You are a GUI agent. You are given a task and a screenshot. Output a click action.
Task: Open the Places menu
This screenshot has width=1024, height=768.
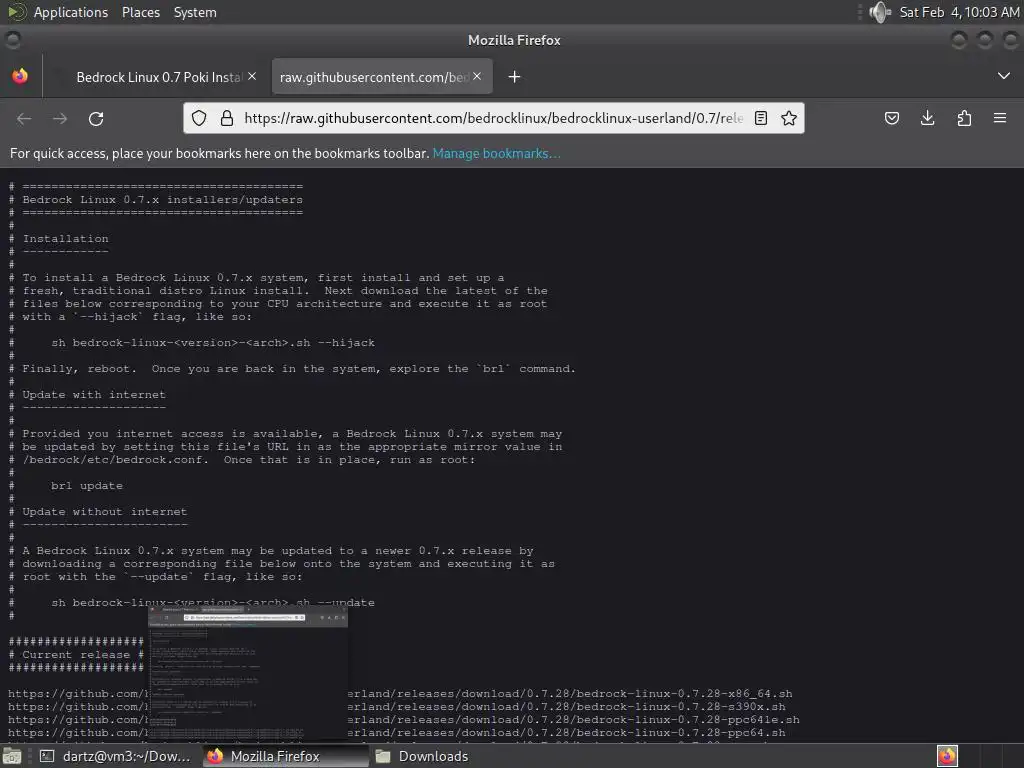pos(141,12)
